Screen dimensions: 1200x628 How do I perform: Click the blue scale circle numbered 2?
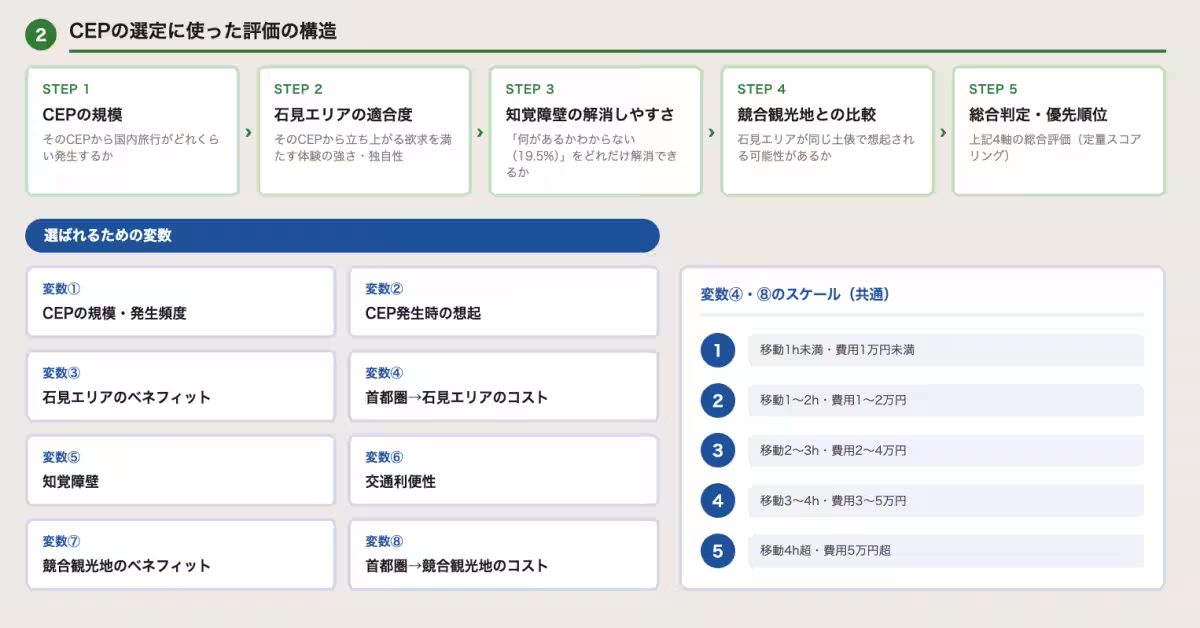718,400
